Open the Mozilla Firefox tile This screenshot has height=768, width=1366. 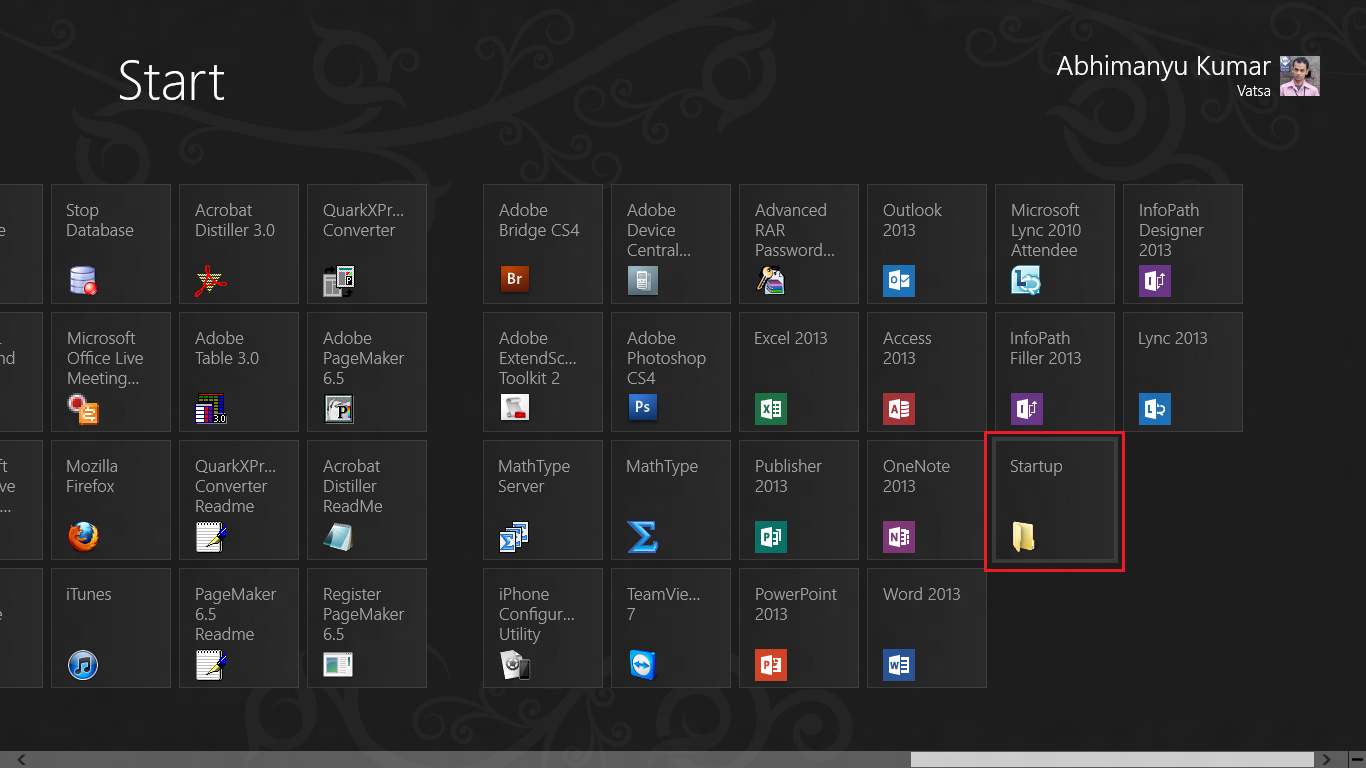[111, 500]
